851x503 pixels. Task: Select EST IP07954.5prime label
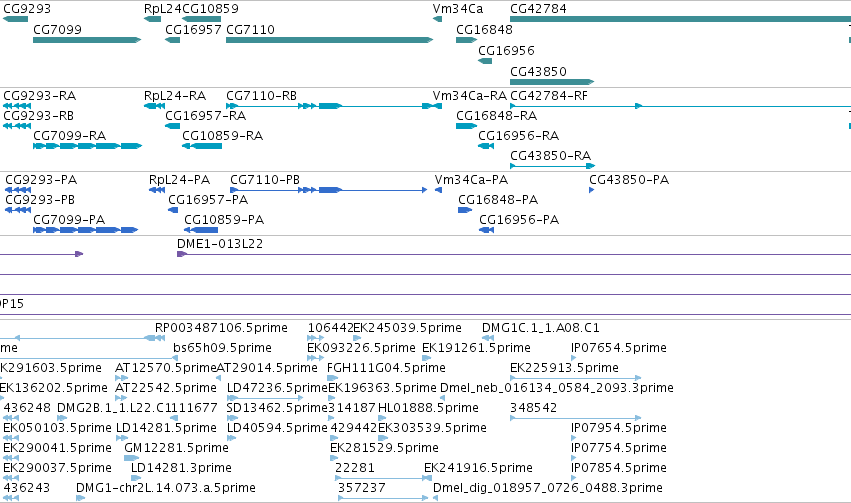619,428
